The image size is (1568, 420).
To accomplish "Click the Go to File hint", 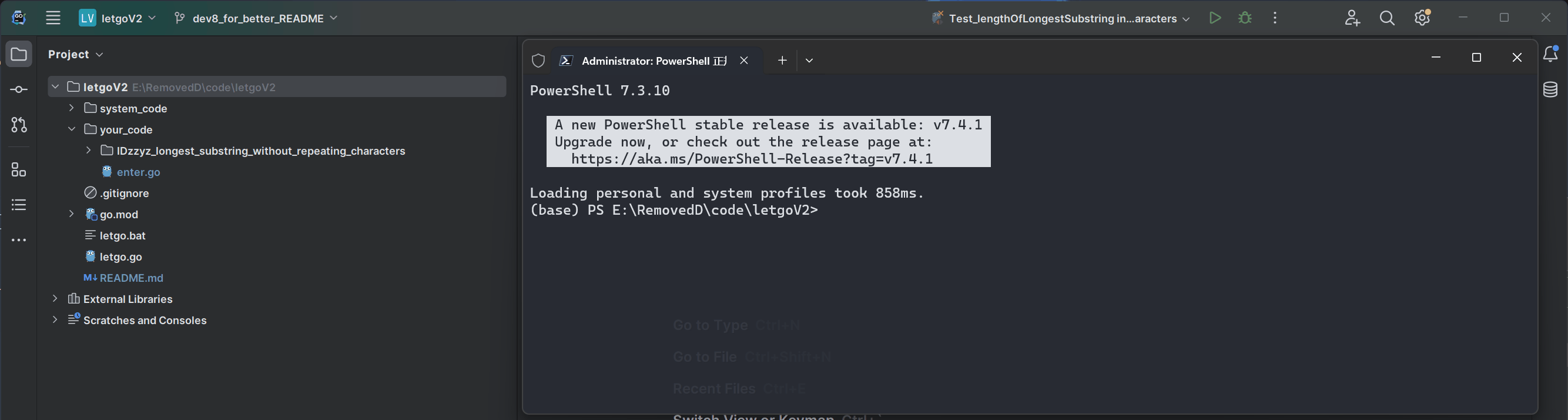I will 752,357.
